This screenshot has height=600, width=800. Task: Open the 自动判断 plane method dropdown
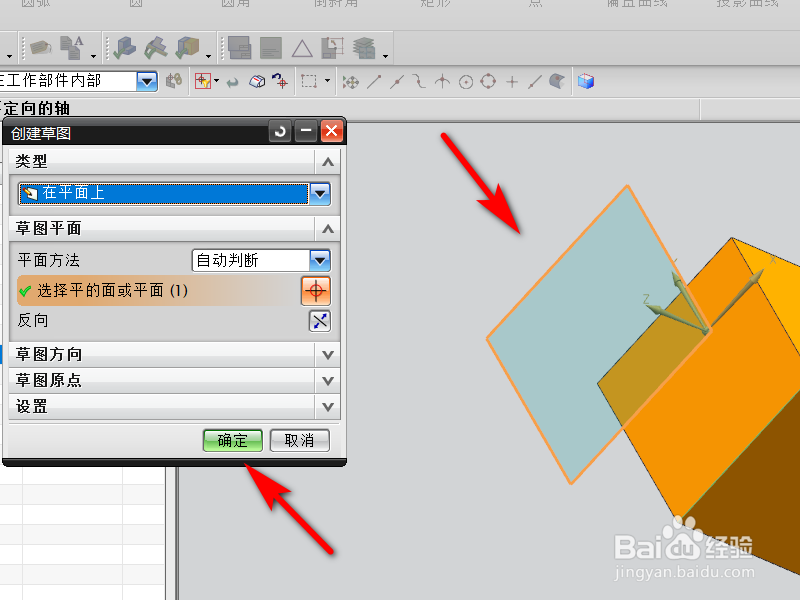tap(320, 261)
